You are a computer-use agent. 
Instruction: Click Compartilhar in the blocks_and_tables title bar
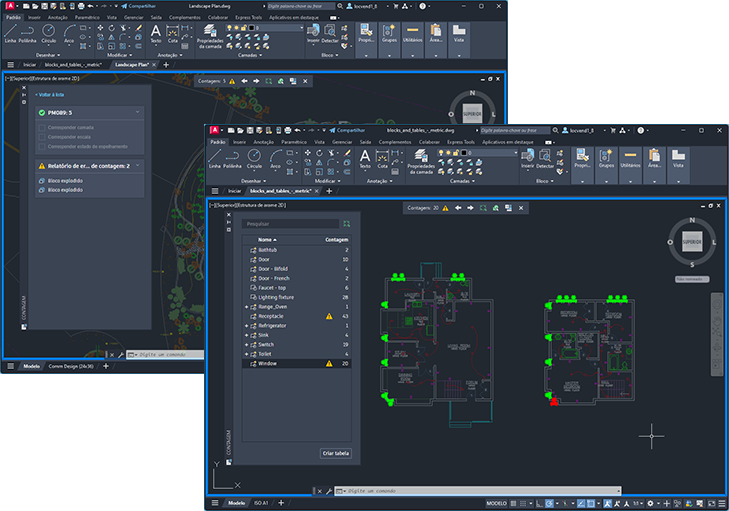pos(347,130)
